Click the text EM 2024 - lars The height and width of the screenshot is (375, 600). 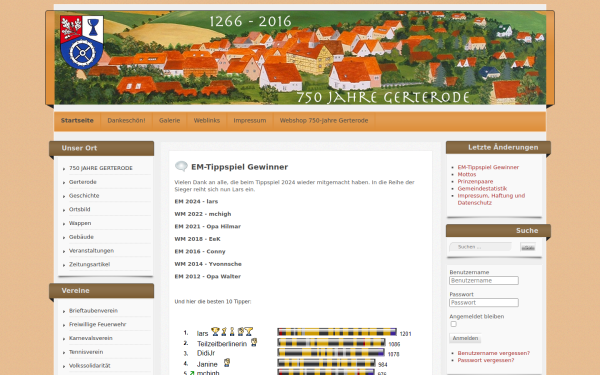(196, 202)
